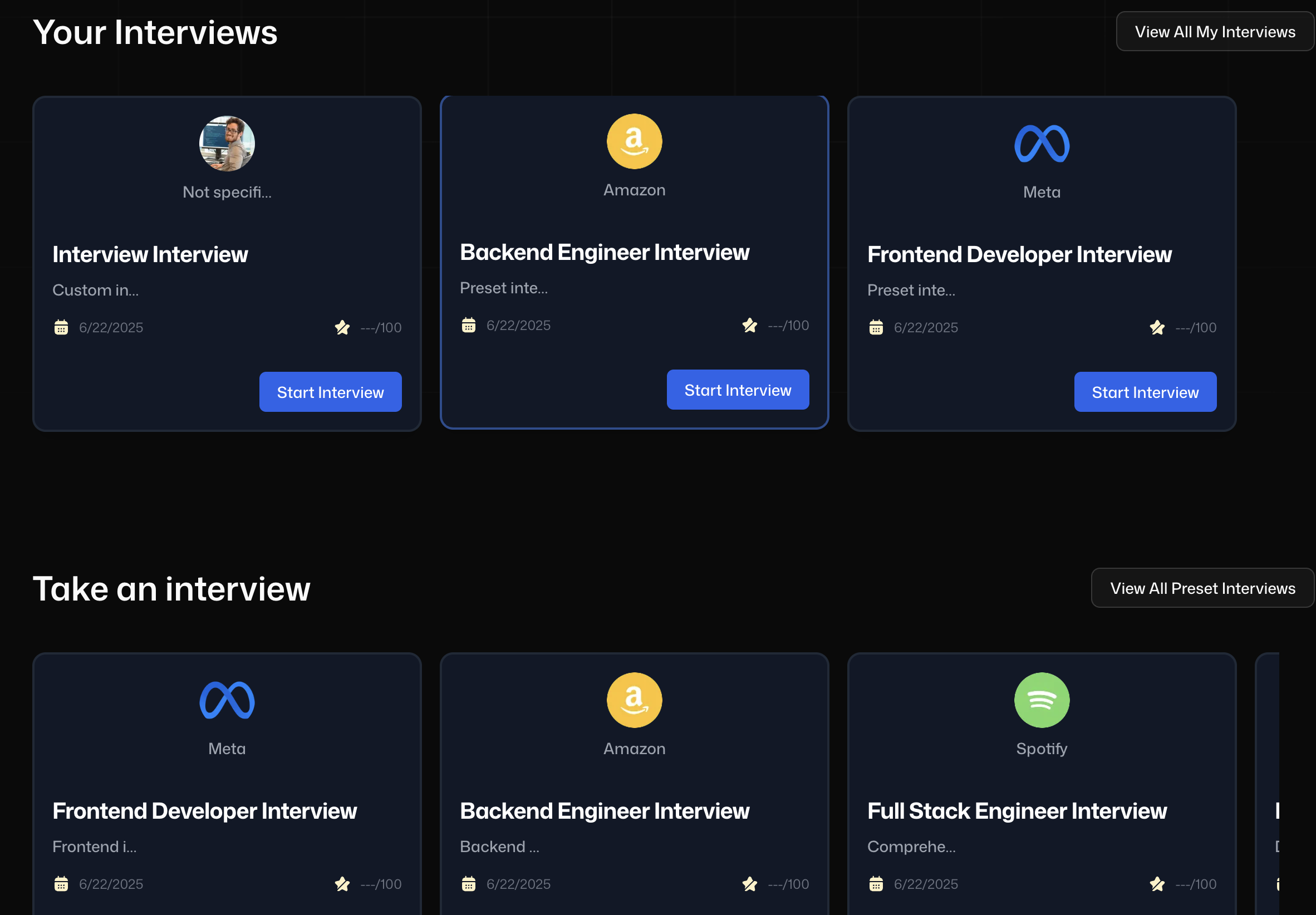
Task: Click the calendar icon on the Full Stack Engineer card
Action: click(876, 883)
